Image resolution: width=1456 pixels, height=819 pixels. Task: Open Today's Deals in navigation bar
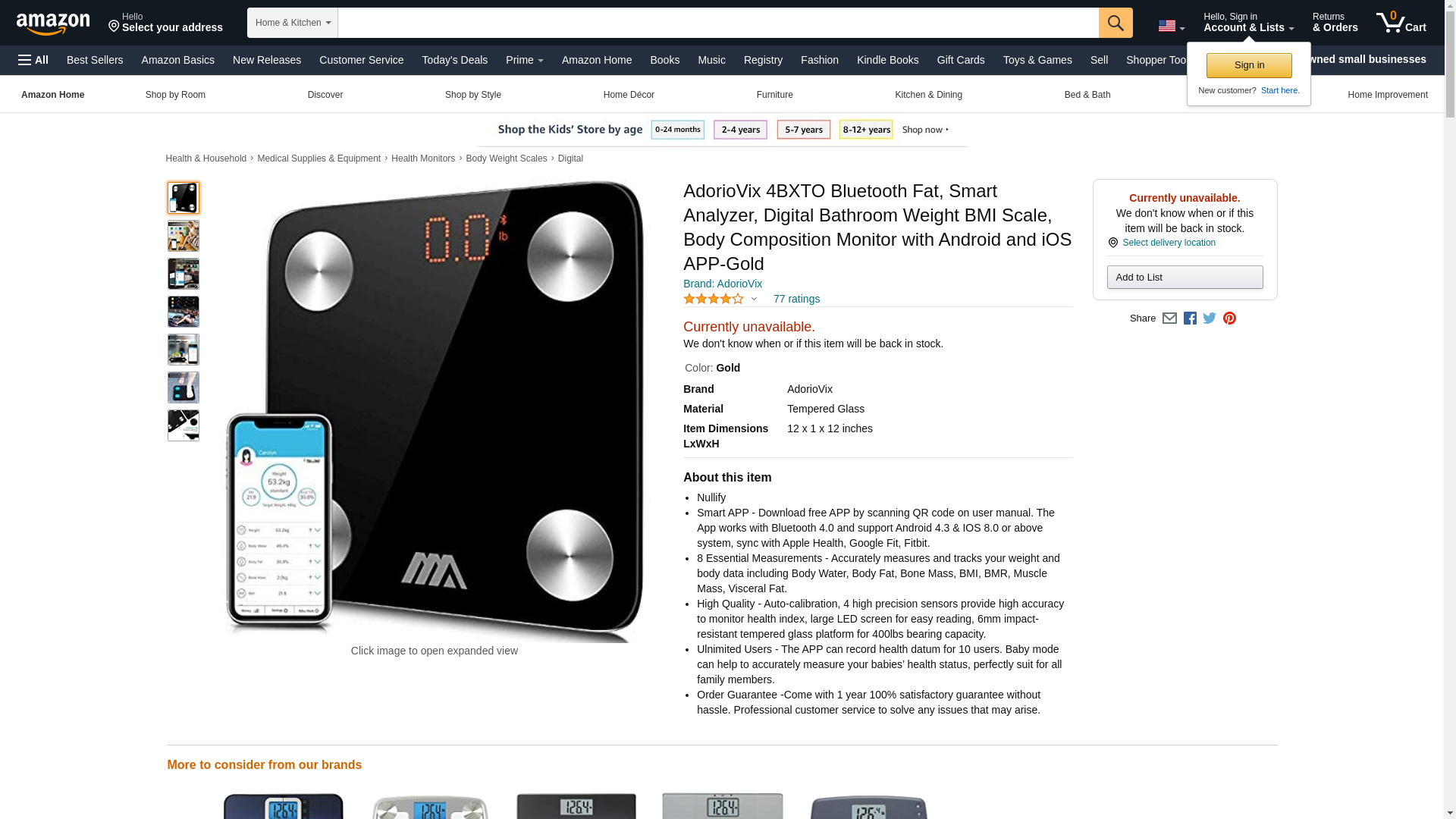pos(454,60)
